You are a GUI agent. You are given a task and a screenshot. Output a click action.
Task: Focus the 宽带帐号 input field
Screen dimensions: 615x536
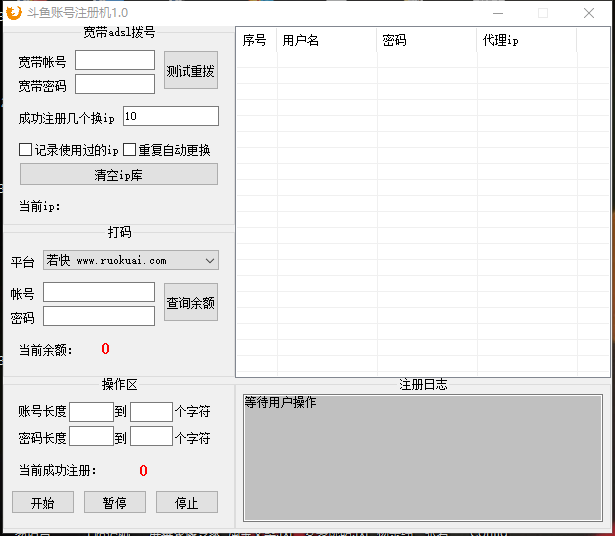click(x=115, y=60)
